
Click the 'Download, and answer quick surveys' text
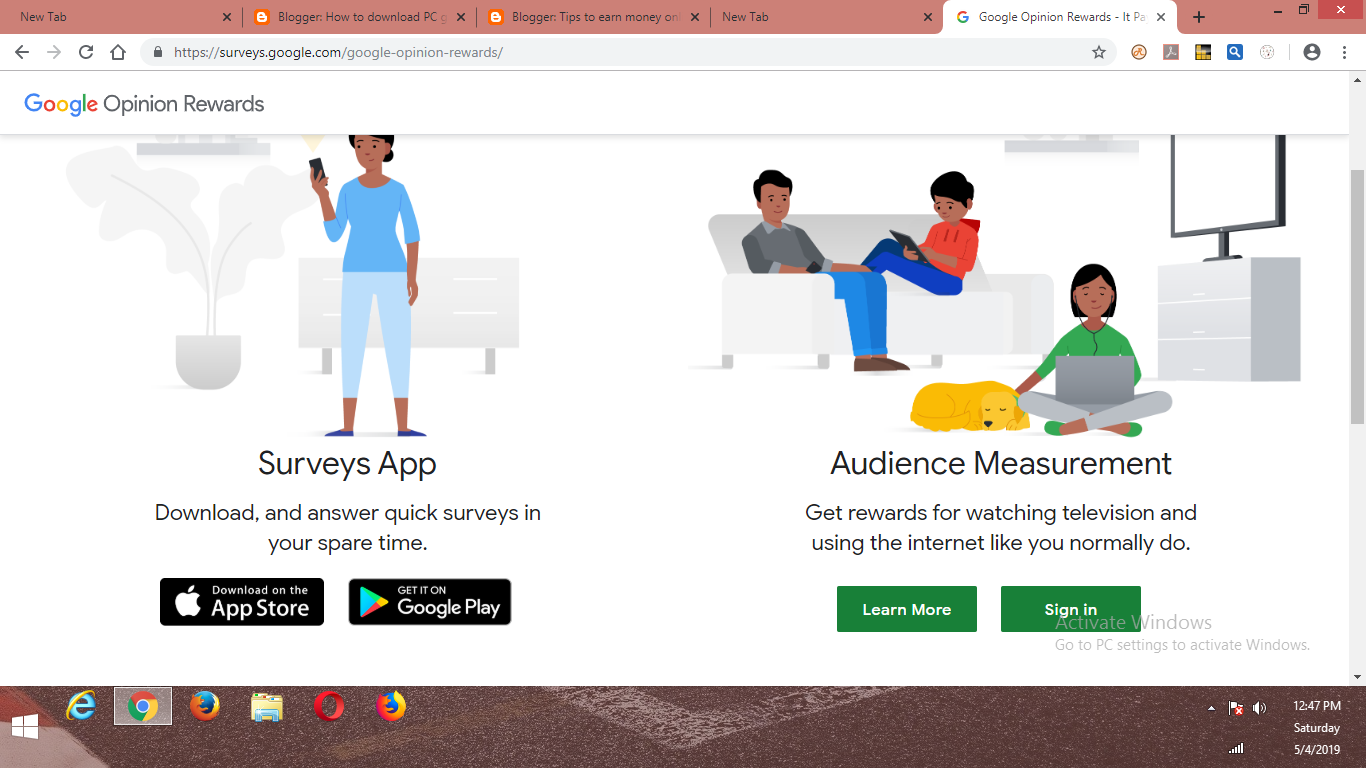[x=347, y=528]
